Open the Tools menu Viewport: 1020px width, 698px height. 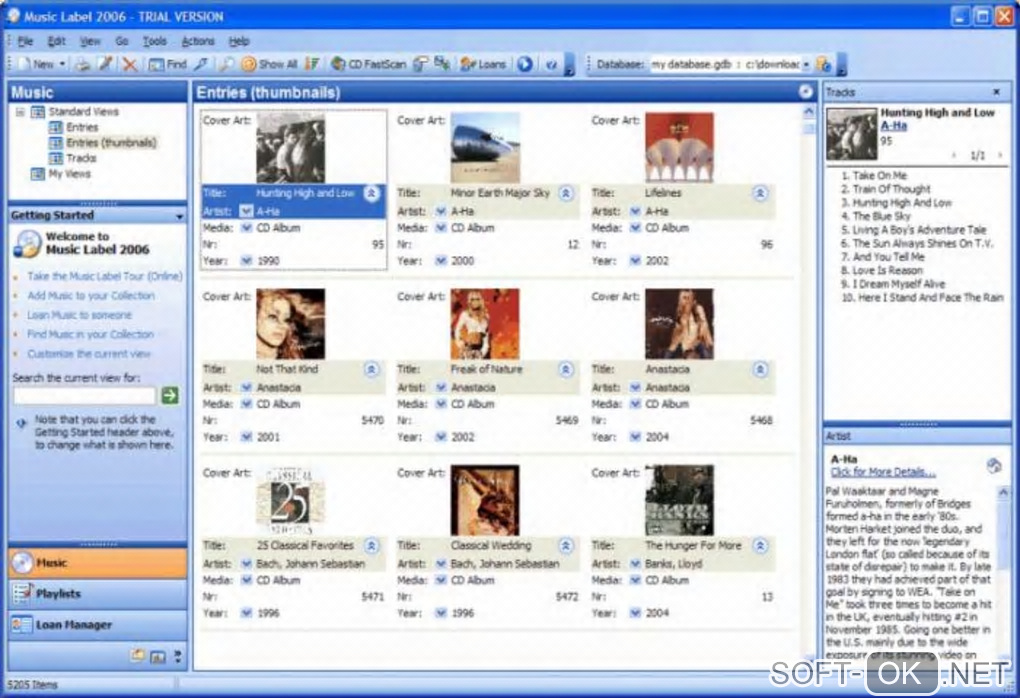click(x=154, y=41)
